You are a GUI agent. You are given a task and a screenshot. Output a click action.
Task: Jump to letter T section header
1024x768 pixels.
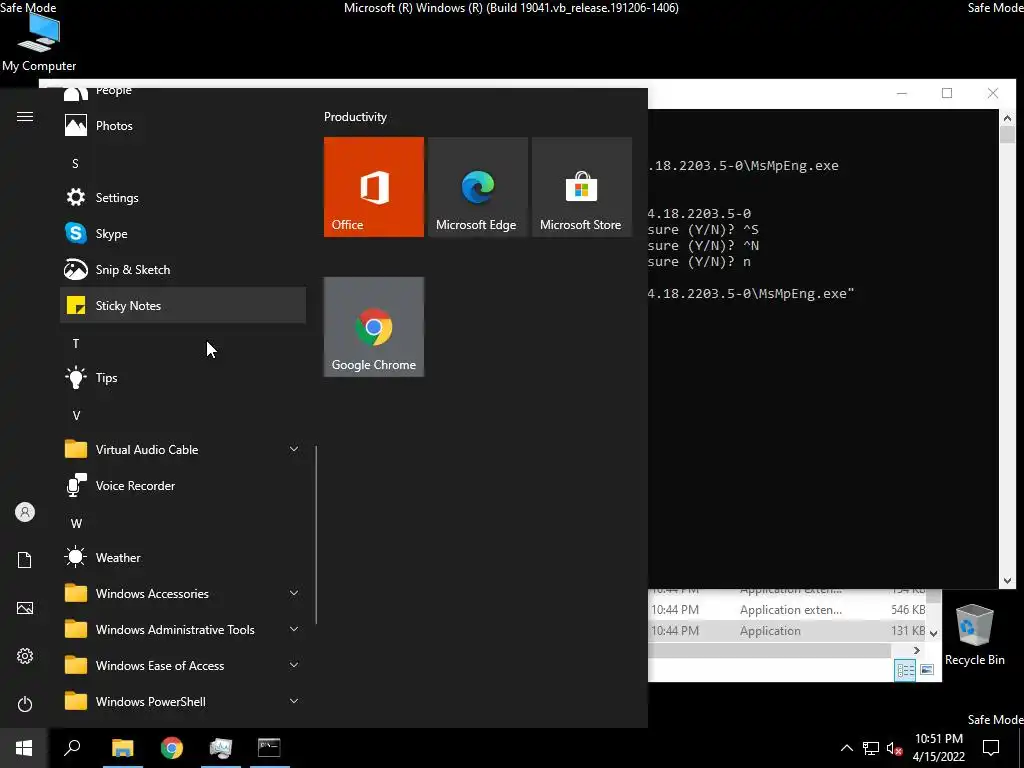pos(76,344)
